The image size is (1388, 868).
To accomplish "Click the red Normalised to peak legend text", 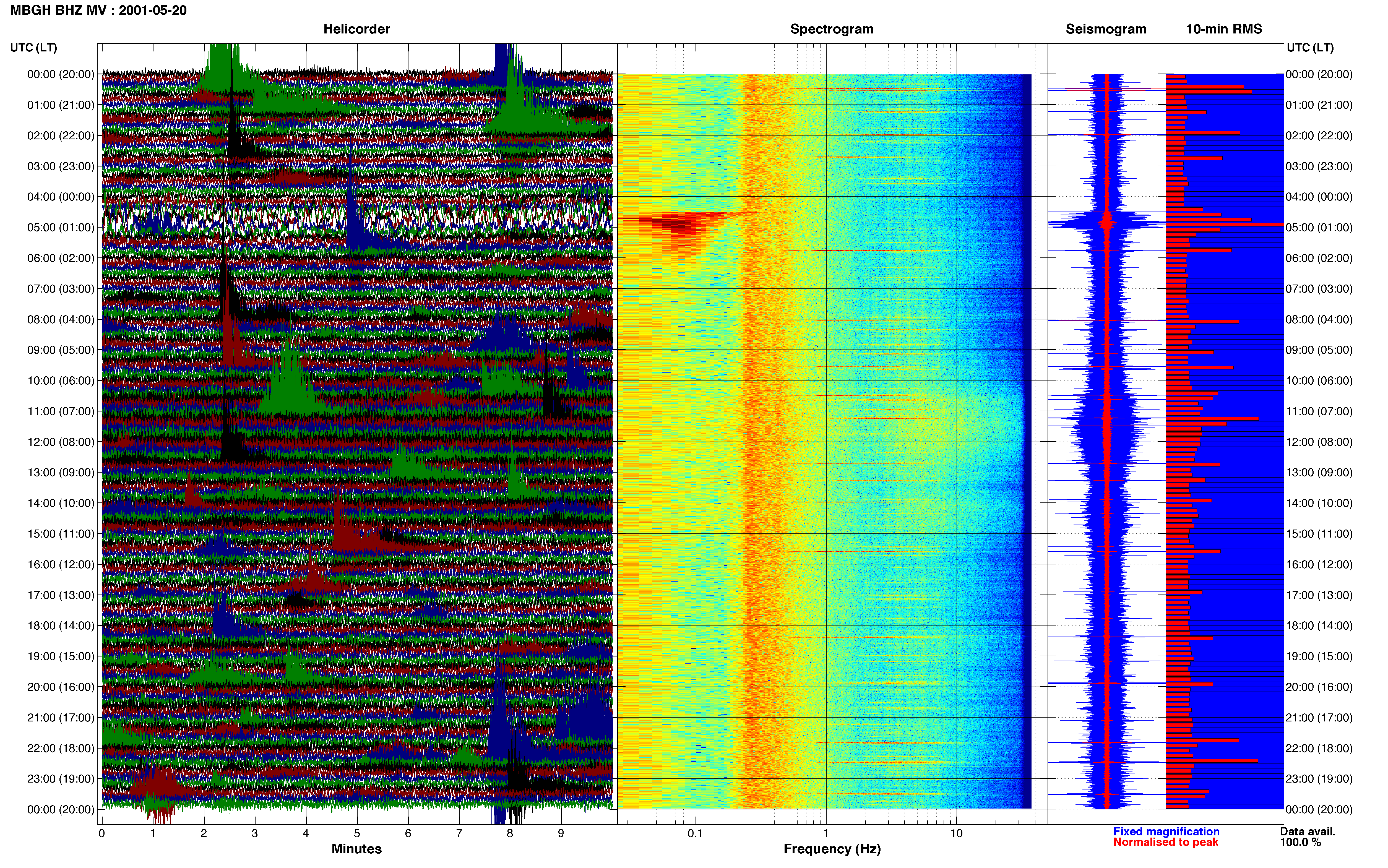I will point(1165,842).
